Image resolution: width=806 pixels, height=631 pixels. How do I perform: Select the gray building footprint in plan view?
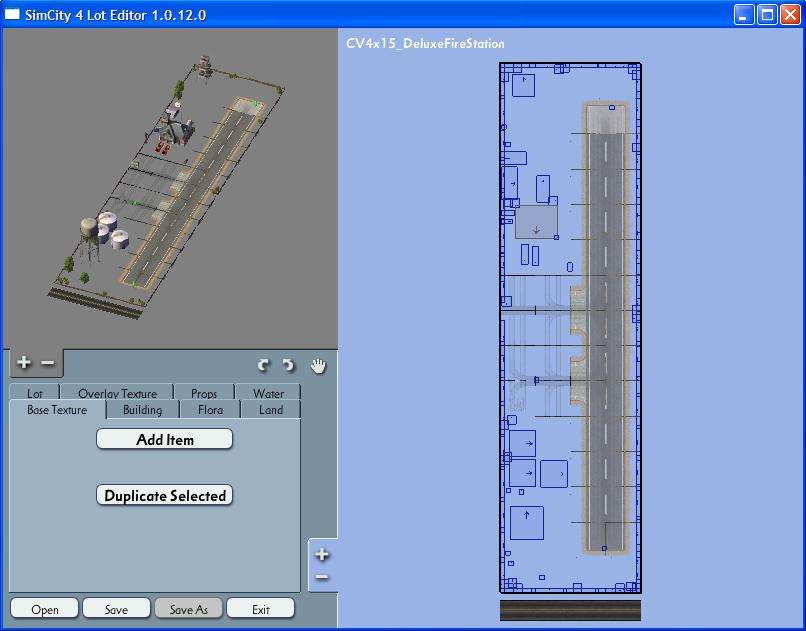coord(536,222)
